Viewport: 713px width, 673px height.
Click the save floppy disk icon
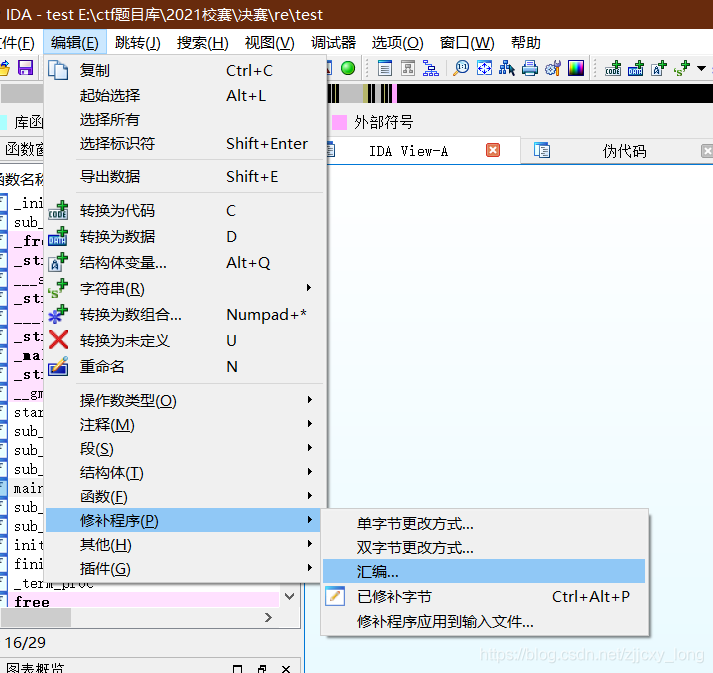coord(25,68)
